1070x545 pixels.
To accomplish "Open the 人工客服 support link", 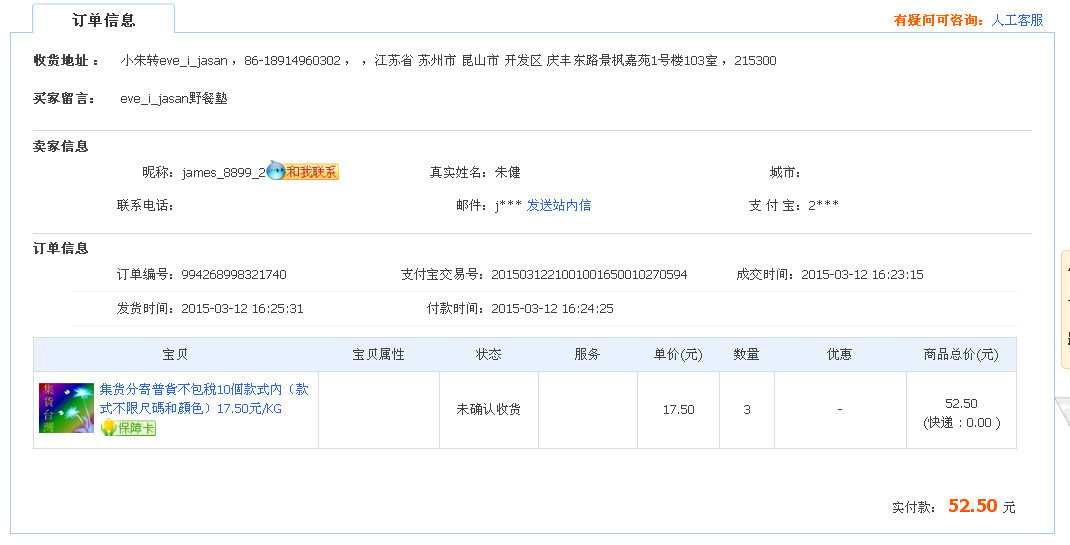I will click(x=1017, y=20).
